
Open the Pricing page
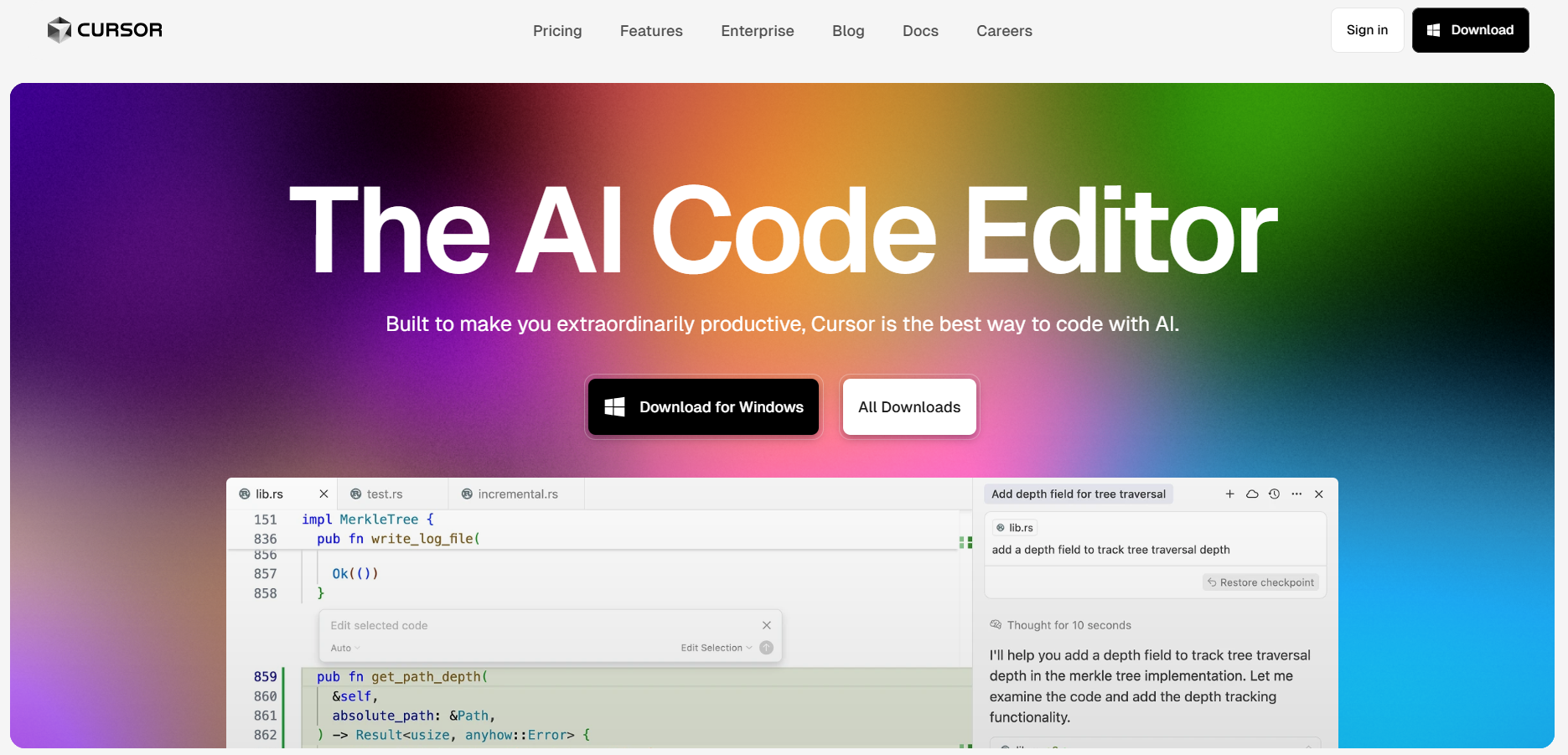coord(557,31)
